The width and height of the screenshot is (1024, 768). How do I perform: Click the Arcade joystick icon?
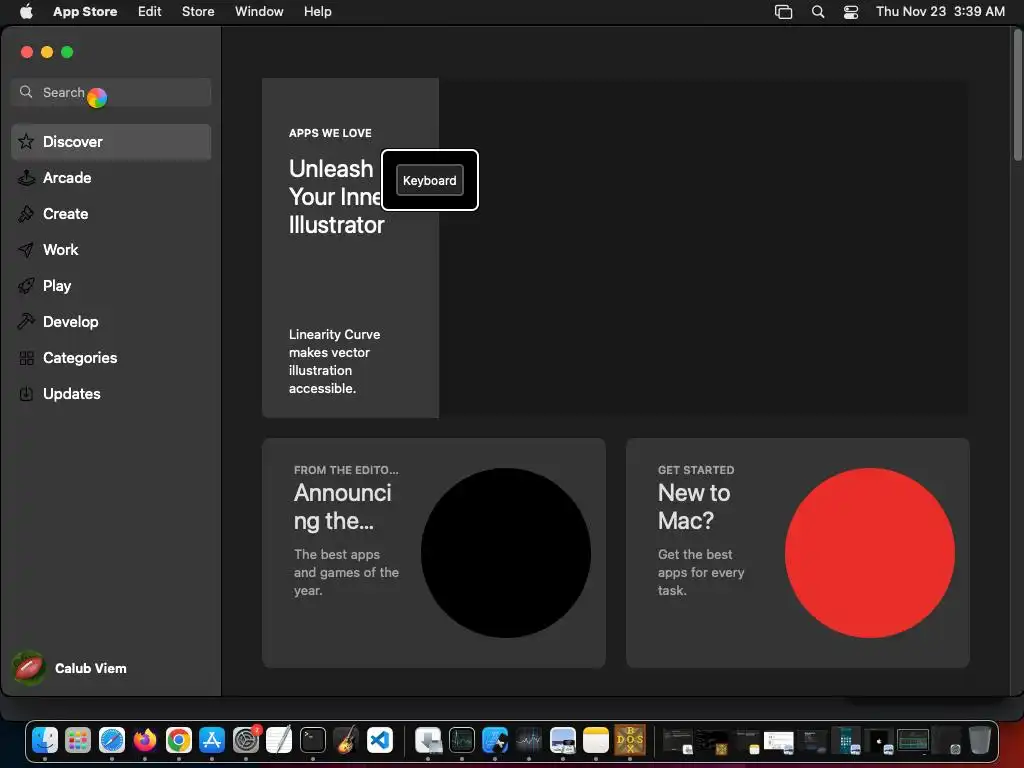[26, 178]
